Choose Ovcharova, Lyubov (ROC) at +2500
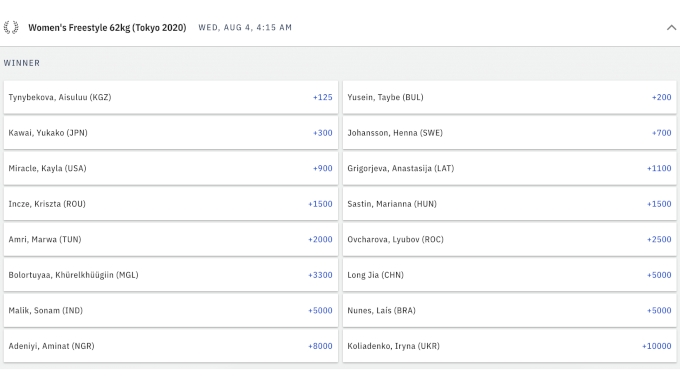 (x=510, y=239)
